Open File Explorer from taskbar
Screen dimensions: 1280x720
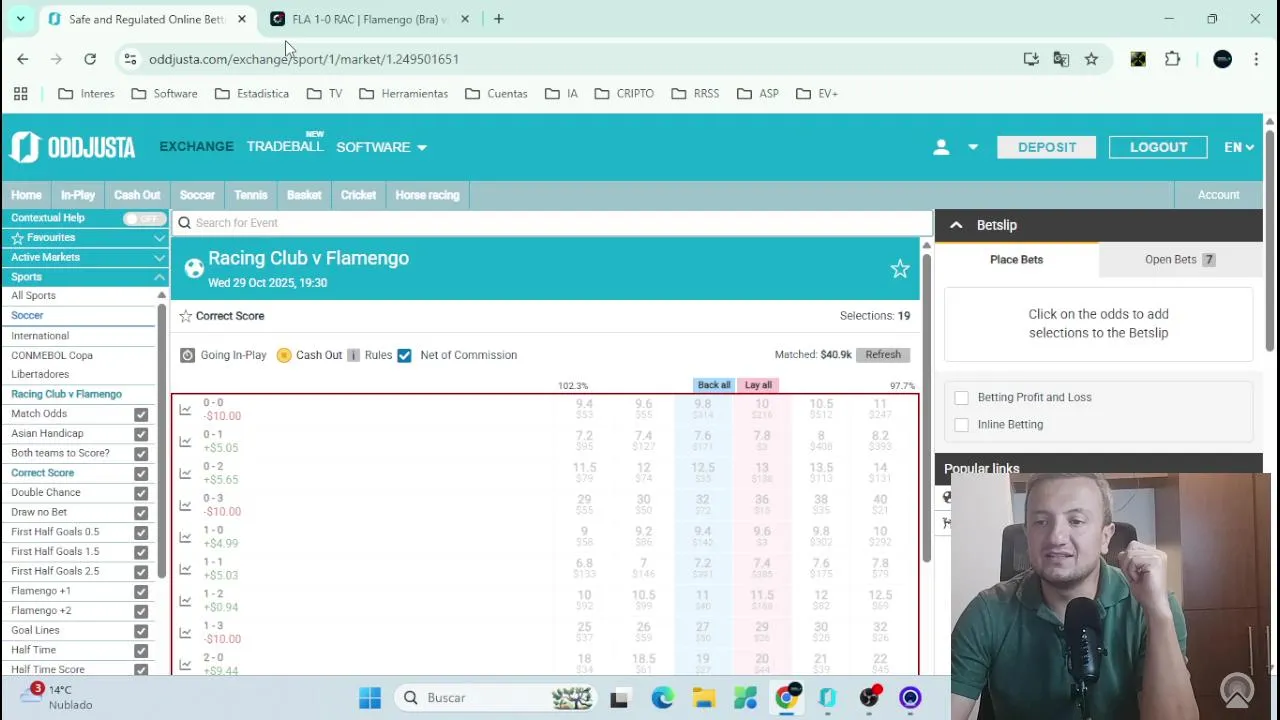pos(704,698)
